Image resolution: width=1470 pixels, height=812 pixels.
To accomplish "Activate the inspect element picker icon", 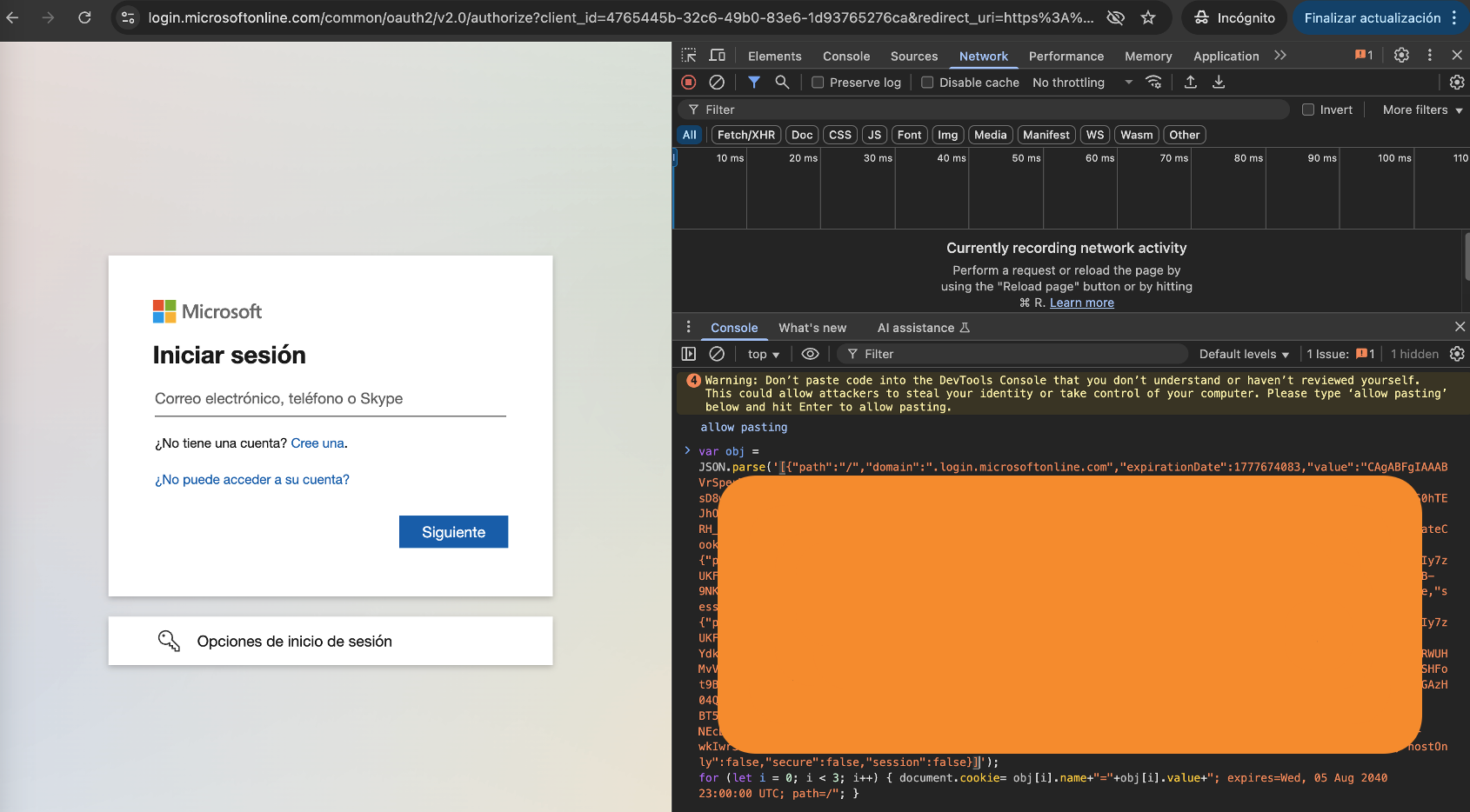I will point(689,56).
